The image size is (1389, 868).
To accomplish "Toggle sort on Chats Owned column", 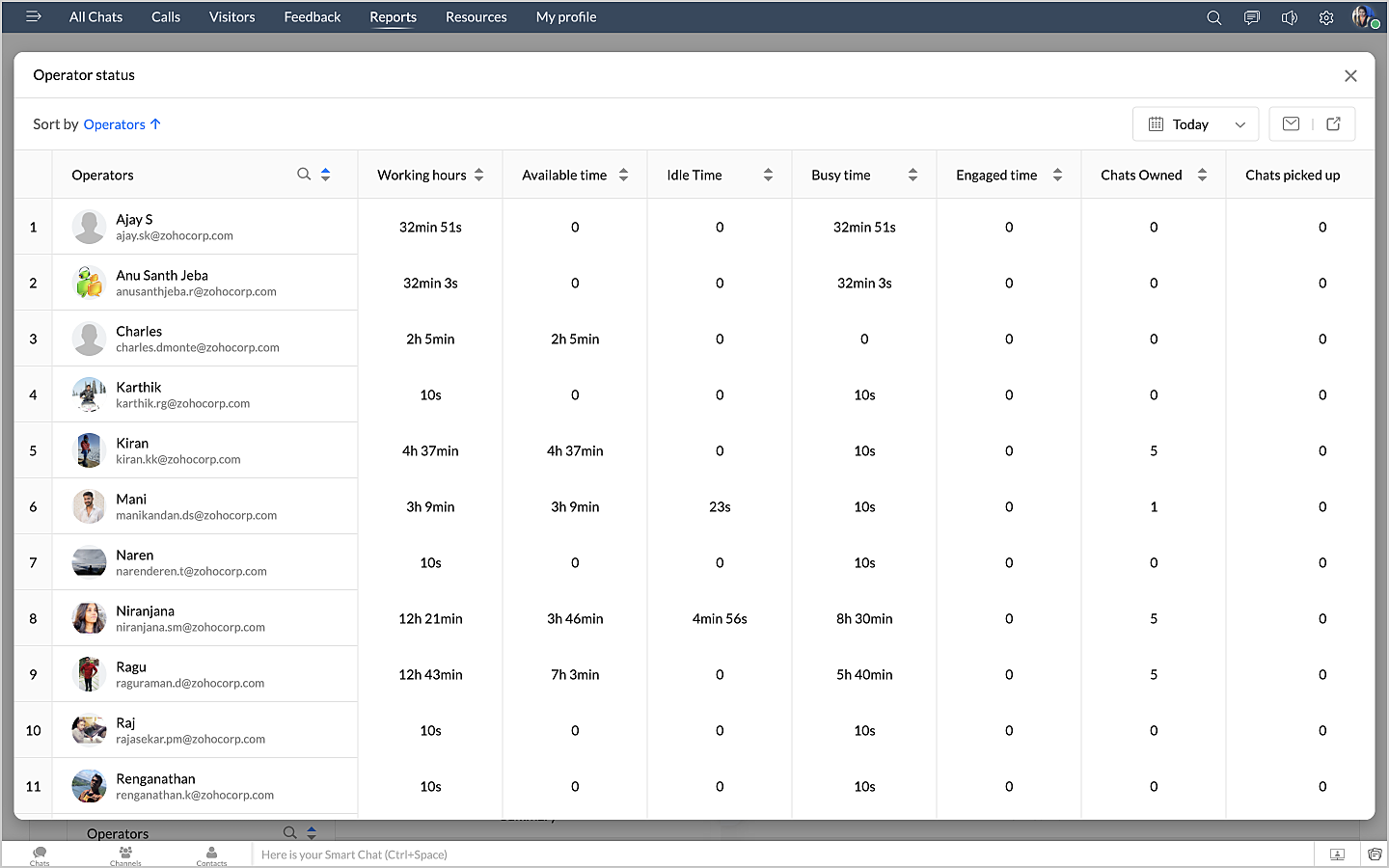I will pyautogui.click(x=1202, y=175).
